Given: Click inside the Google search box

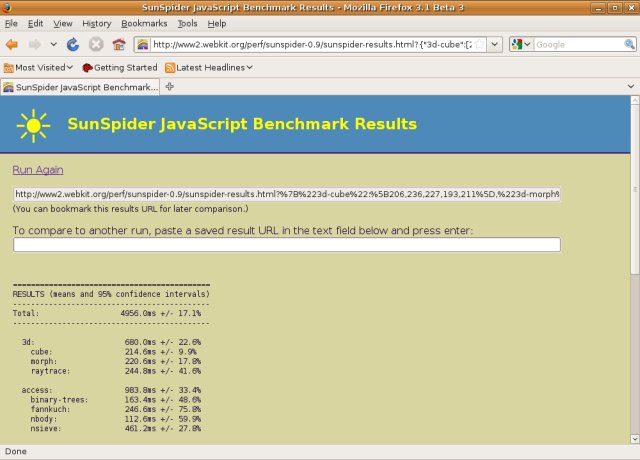Looking at the screenshot, I should pos(578,44).
